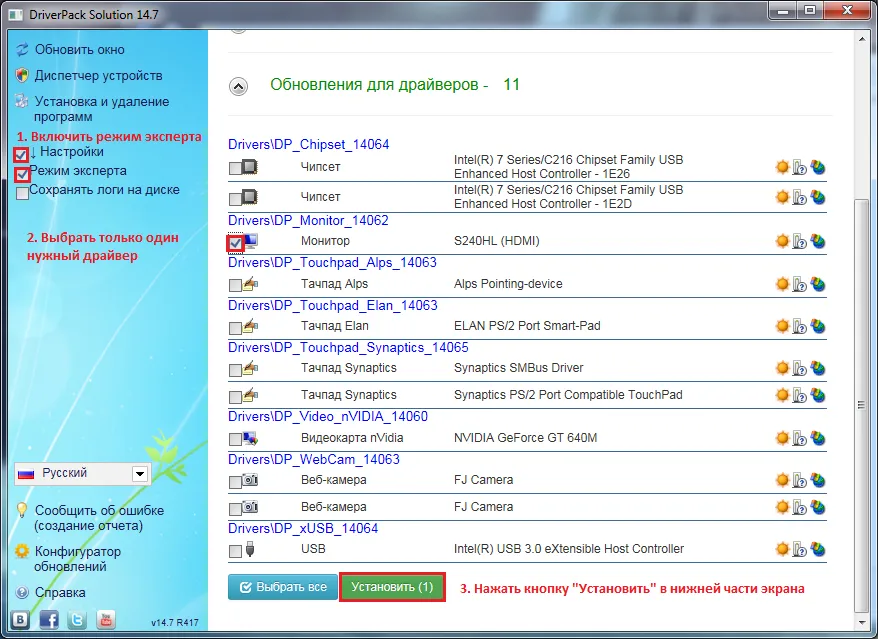This screenshot has width=878, height=639.
Task: Check the USB 3.0 Host Controller checkbox
Action: 235,551
